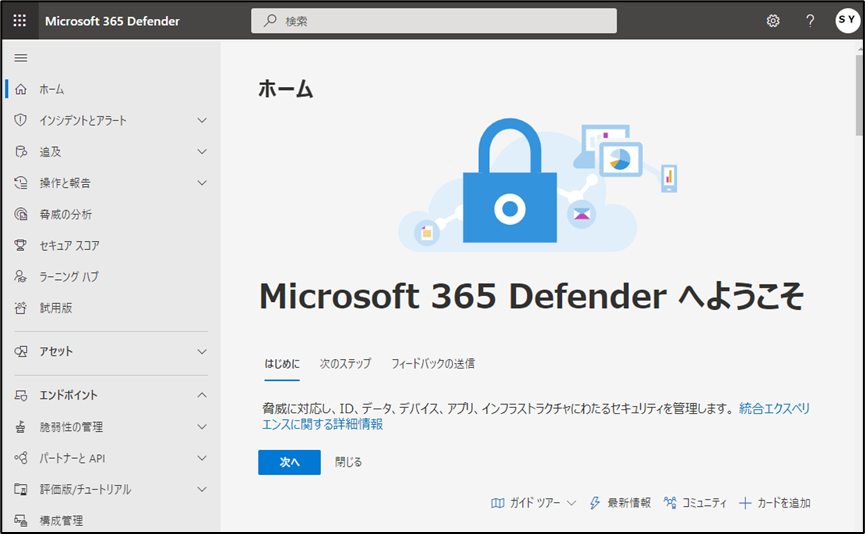Expand the 評価版/チュートリアル chevron
Viewport: 865px width, 534px height.
(x=202, y=489)
